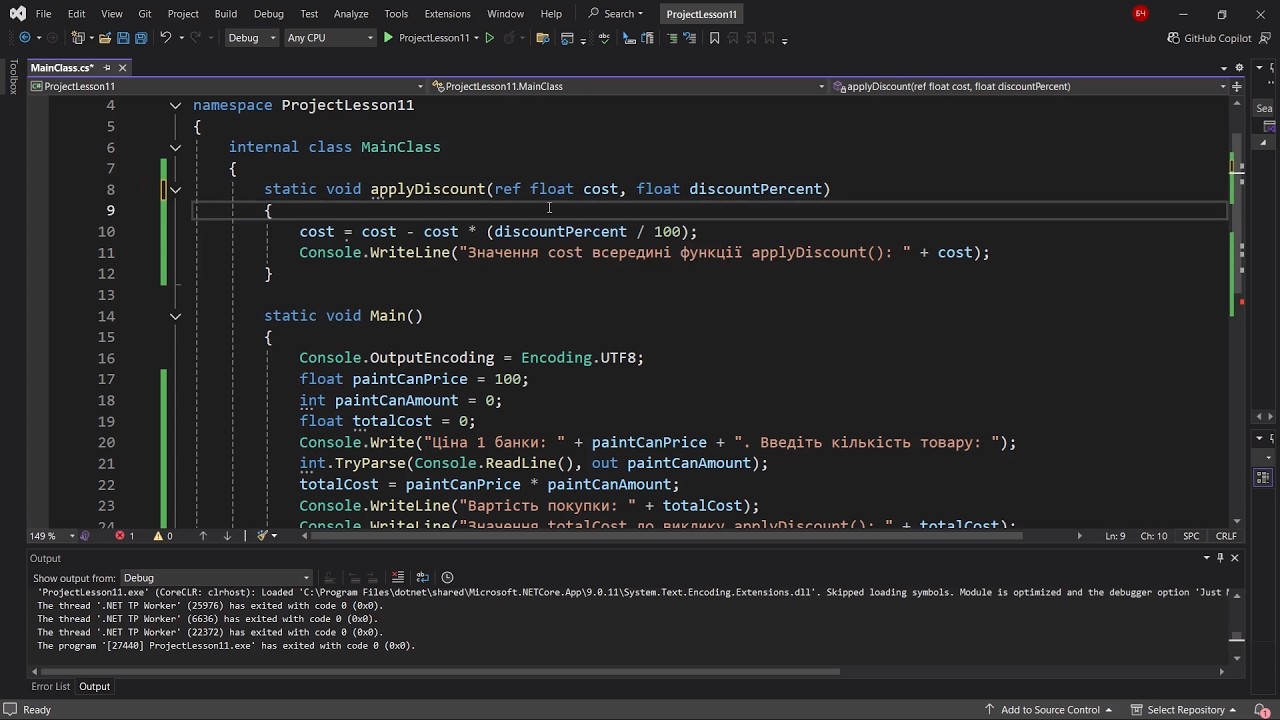Go to next issue with down arrow
The image size is (1280, 720).
(227, 536)
